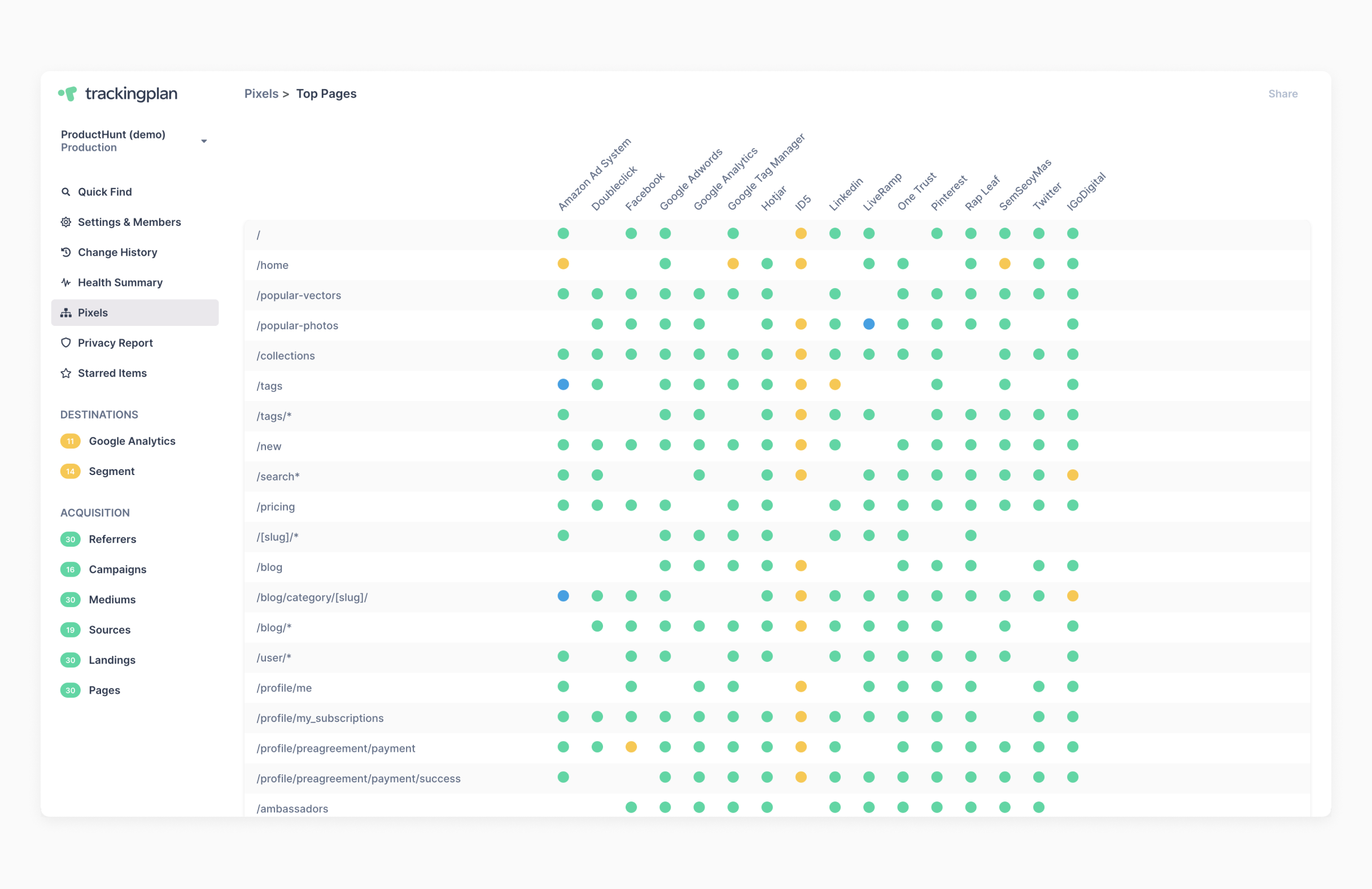Screen dimensions: 1372x889
Task: Select the /[slug]/* page row
Action: tap(777, 536)
